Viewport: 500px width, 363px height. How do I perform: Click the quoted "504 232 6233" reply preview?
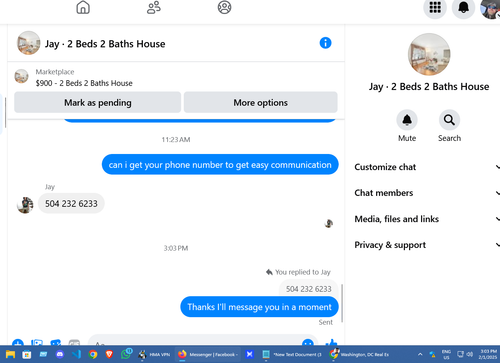pyautogui.click(x=309, y=289)
